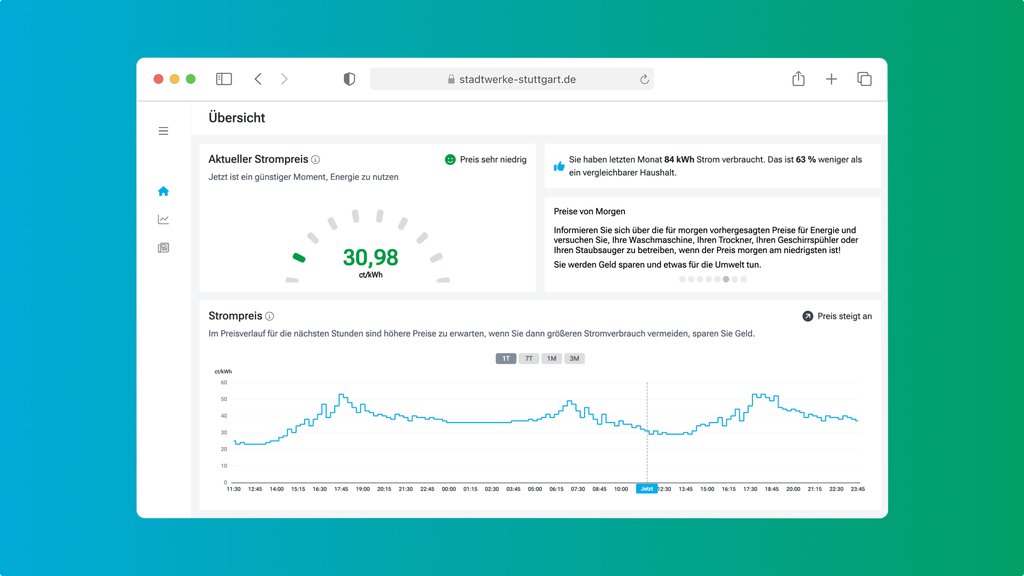Viewport: 1024px width, 576px height.
Task: Open the privacy shield report
Action: [x=349, y=79]
